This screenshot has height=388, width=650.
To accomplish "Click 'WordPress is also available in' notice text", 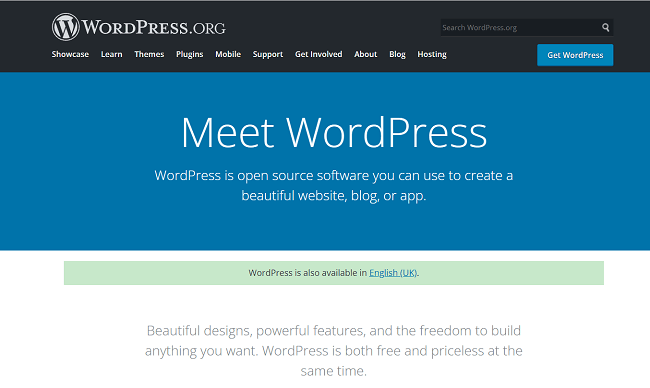I will [308, 273].
